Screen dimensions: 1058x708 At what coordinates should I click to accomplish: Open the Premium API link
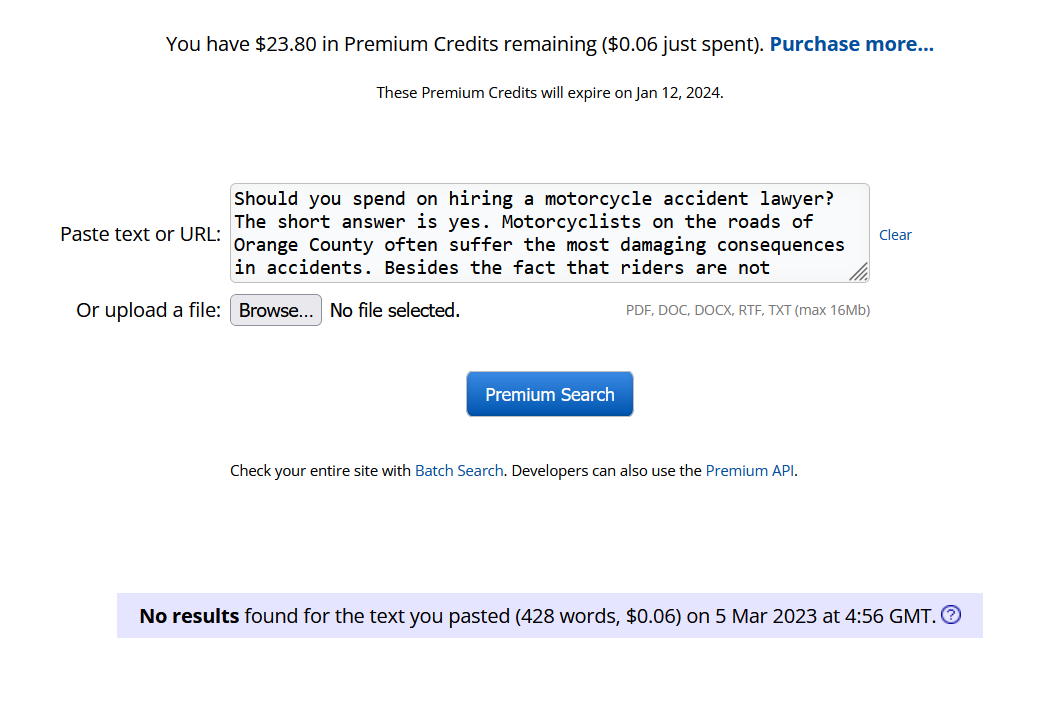750,470
